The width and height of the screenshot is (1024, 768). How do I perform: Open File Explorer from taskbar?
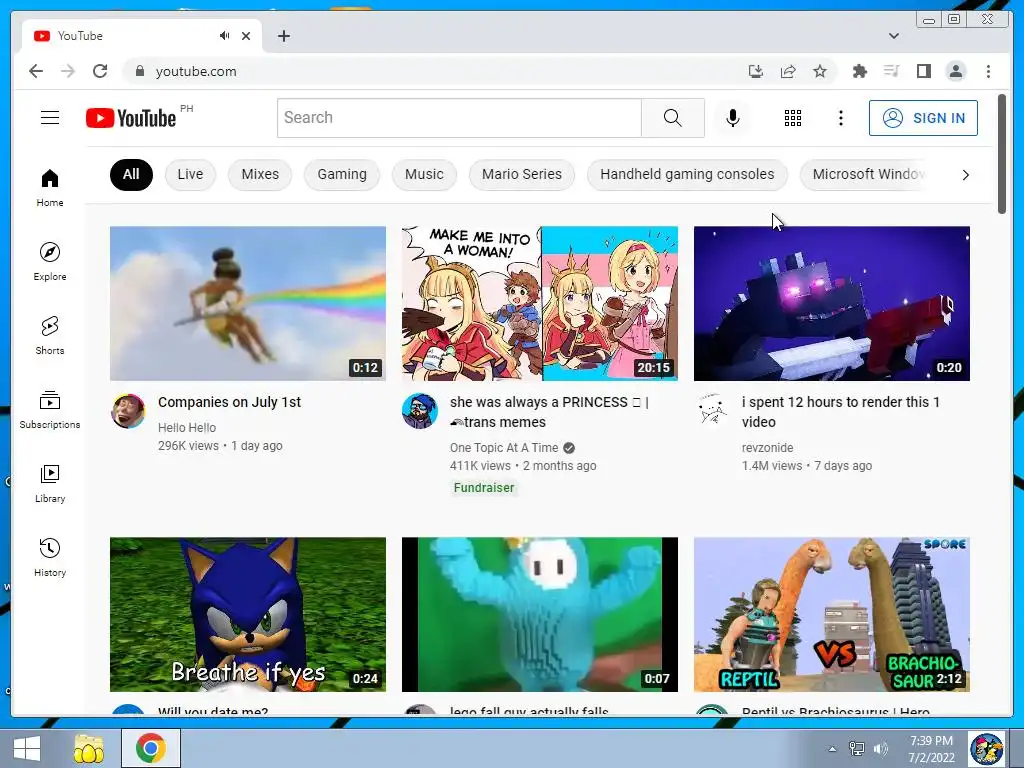88,748
